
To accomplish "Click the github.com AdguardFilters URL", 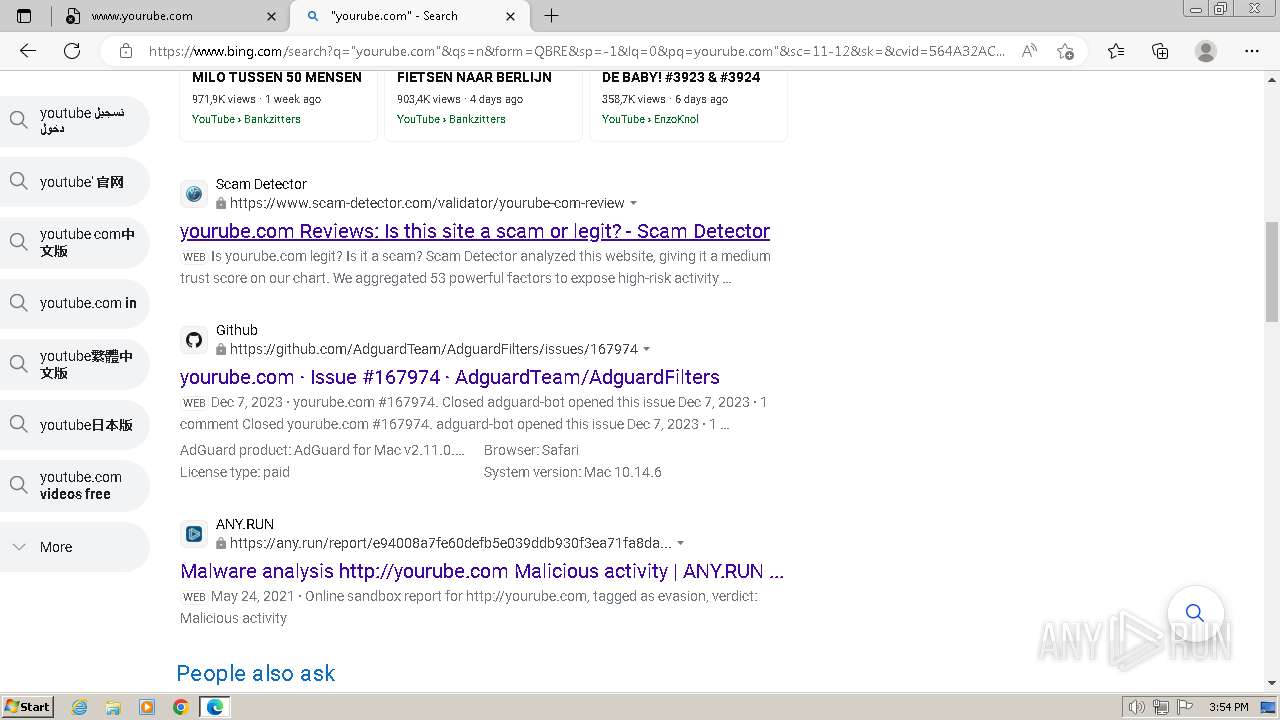I will pos(434,349).
